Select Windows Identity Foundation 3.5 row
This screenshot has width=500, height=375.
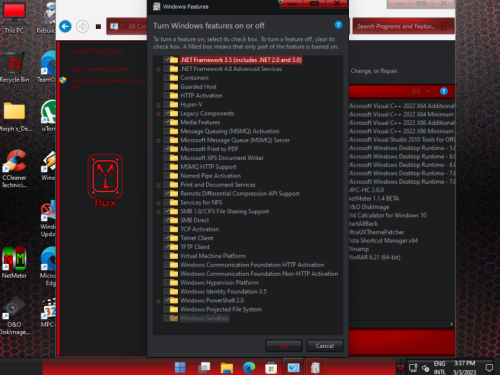pyautogui.click(x=223, y=292)
